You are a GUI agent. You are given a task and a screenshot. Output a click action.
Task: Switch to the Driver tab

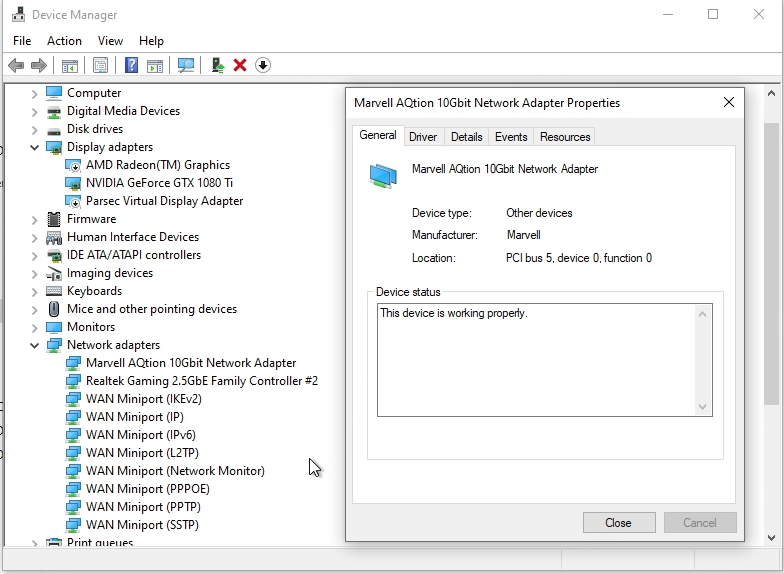point(423,137)
